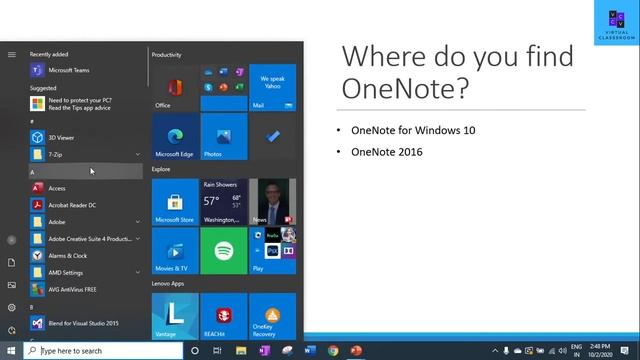Screen dimensions: 640x360
Task: Open Blend for Visual Studio 2015
Action: [86, 323]
